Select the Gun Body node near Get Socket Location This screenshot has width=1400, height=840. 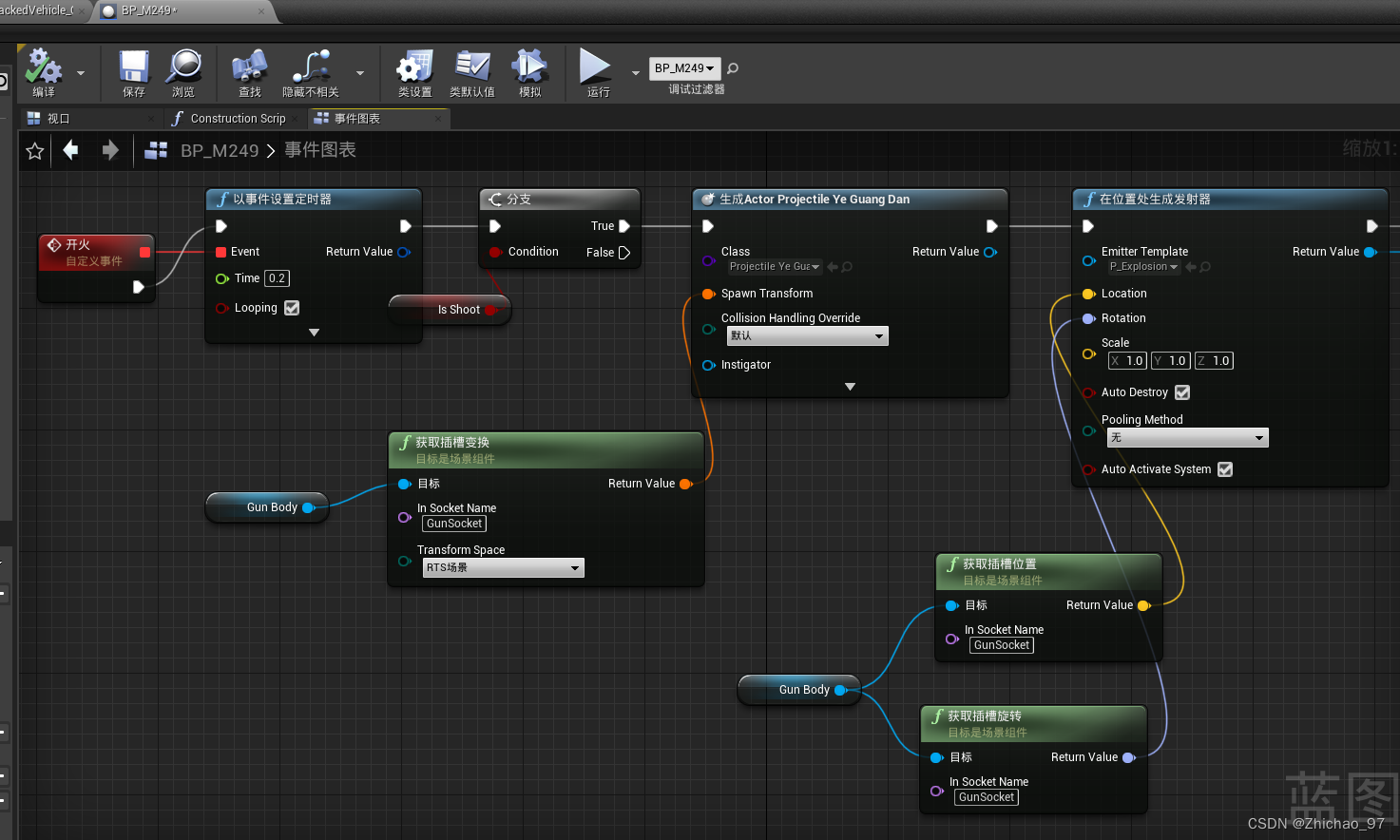(798, 690)
